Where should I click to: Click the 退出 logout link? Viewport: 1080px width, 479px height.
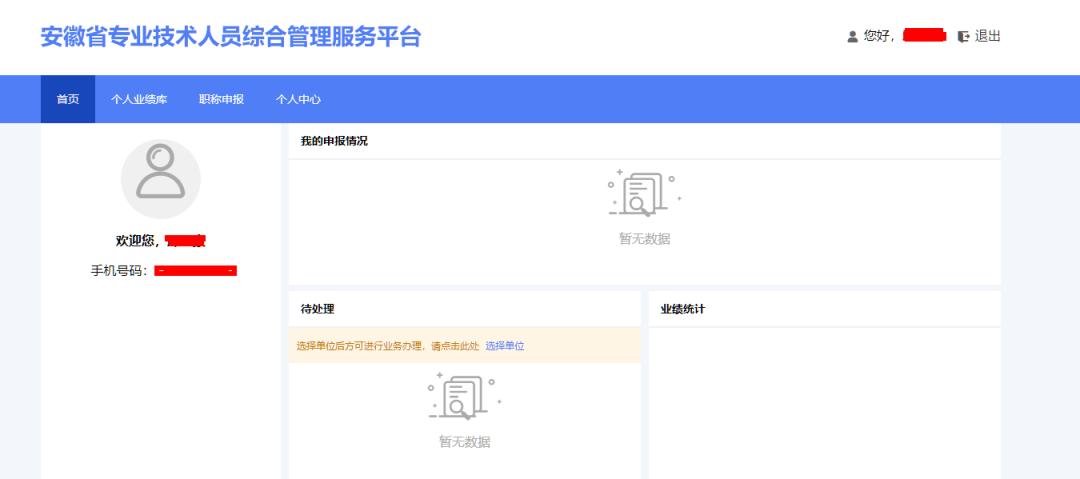coord(988,37)
